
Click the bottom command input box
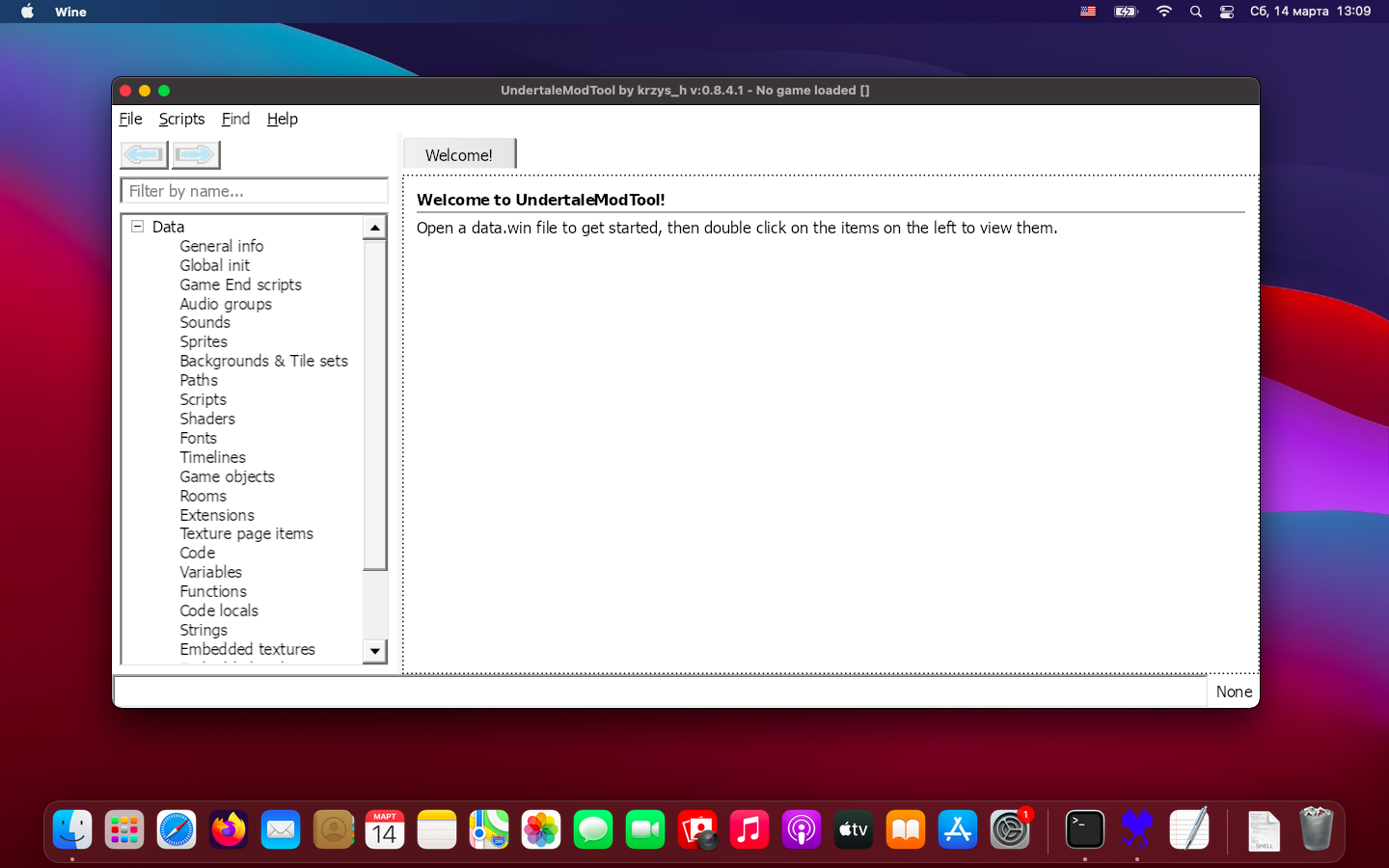pos(660,692)
